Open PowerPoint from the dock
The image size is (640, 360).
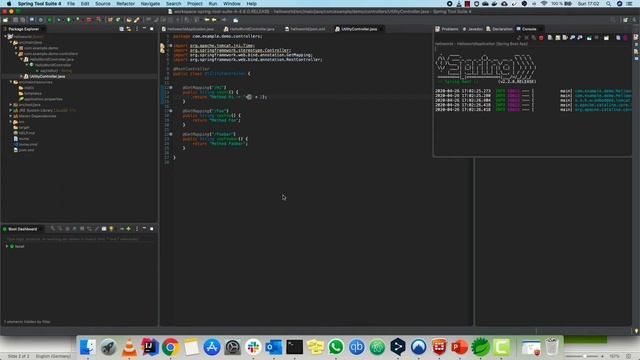pyautogui.click(x=460, y=347)
